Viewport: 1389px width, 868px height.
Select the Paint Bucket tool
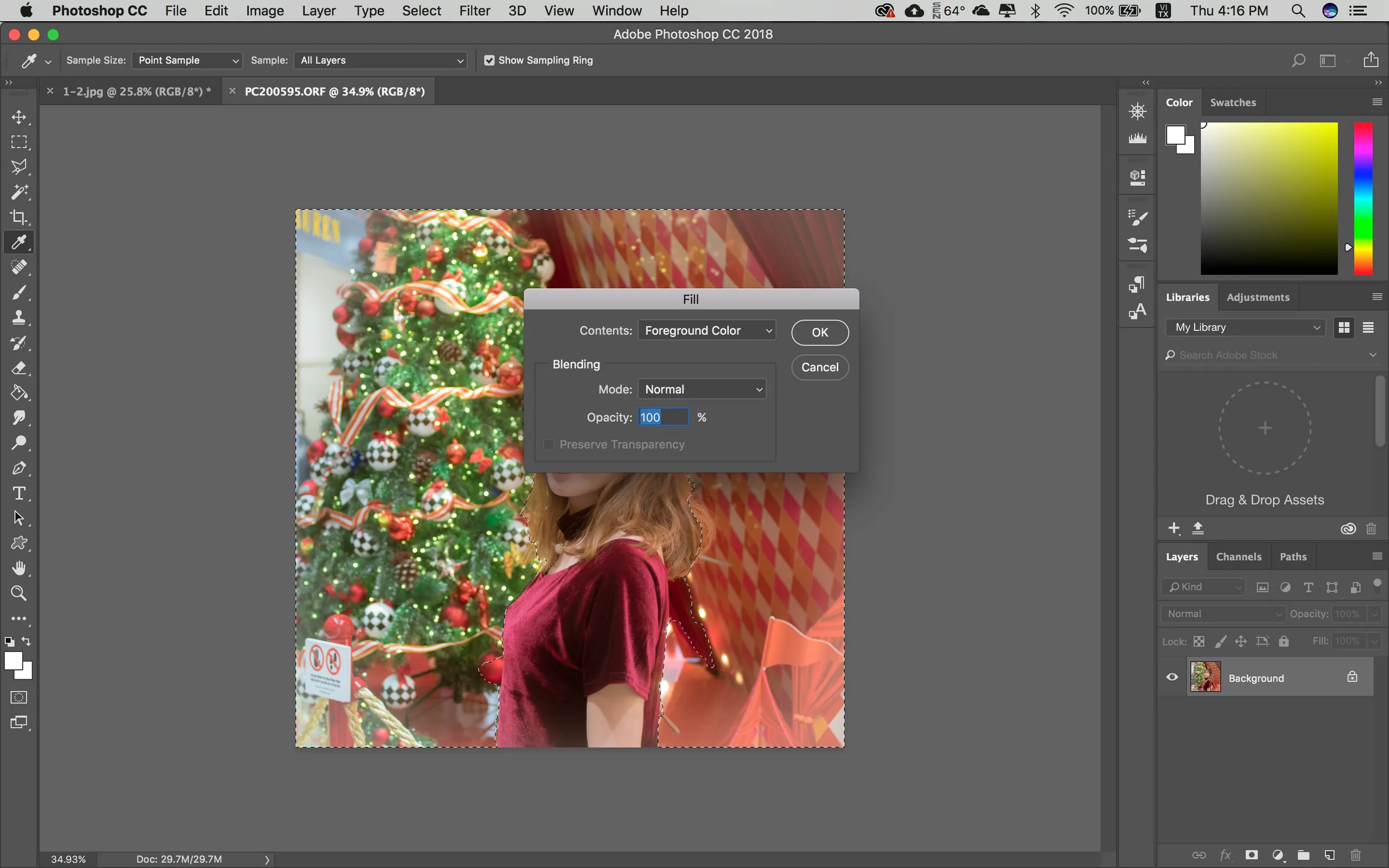19,393
